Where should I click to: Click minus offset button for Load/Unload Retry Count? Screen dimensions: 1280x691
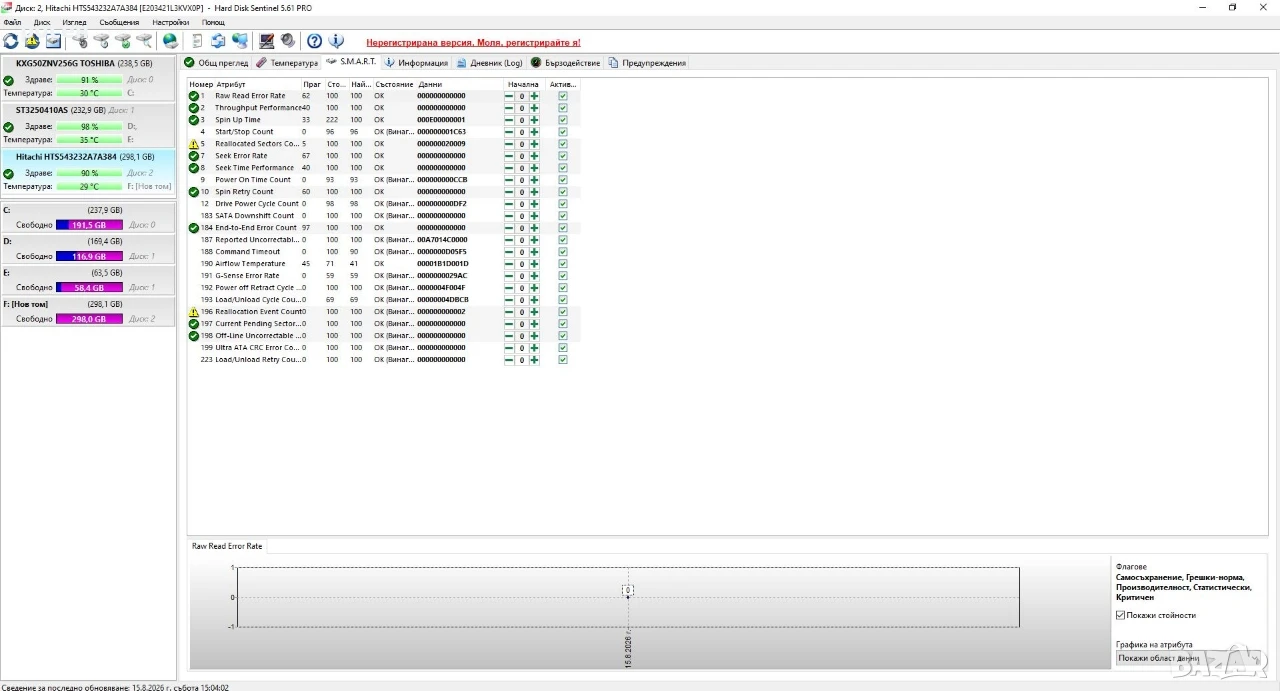pos(509,360)
